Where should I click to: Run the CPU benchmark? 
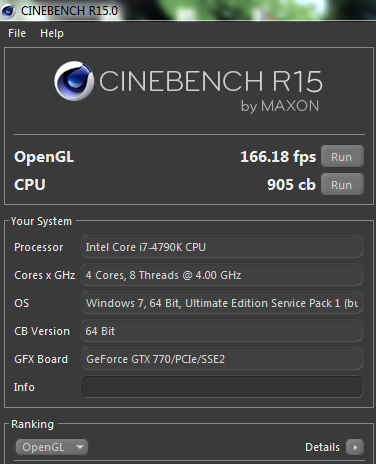(x=342, y=184)
